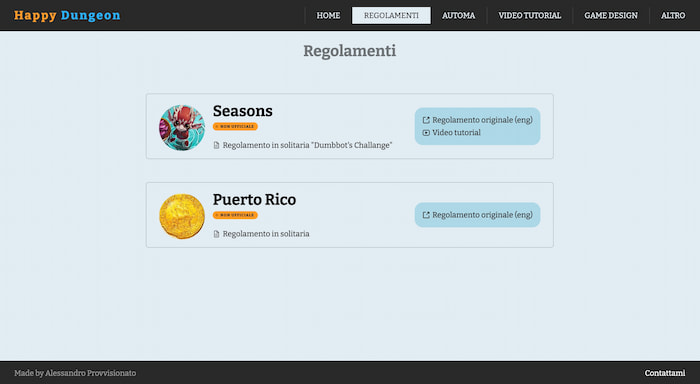
Task: Click the document icon in the Puerto Rico card
Action: pos(217,234)
